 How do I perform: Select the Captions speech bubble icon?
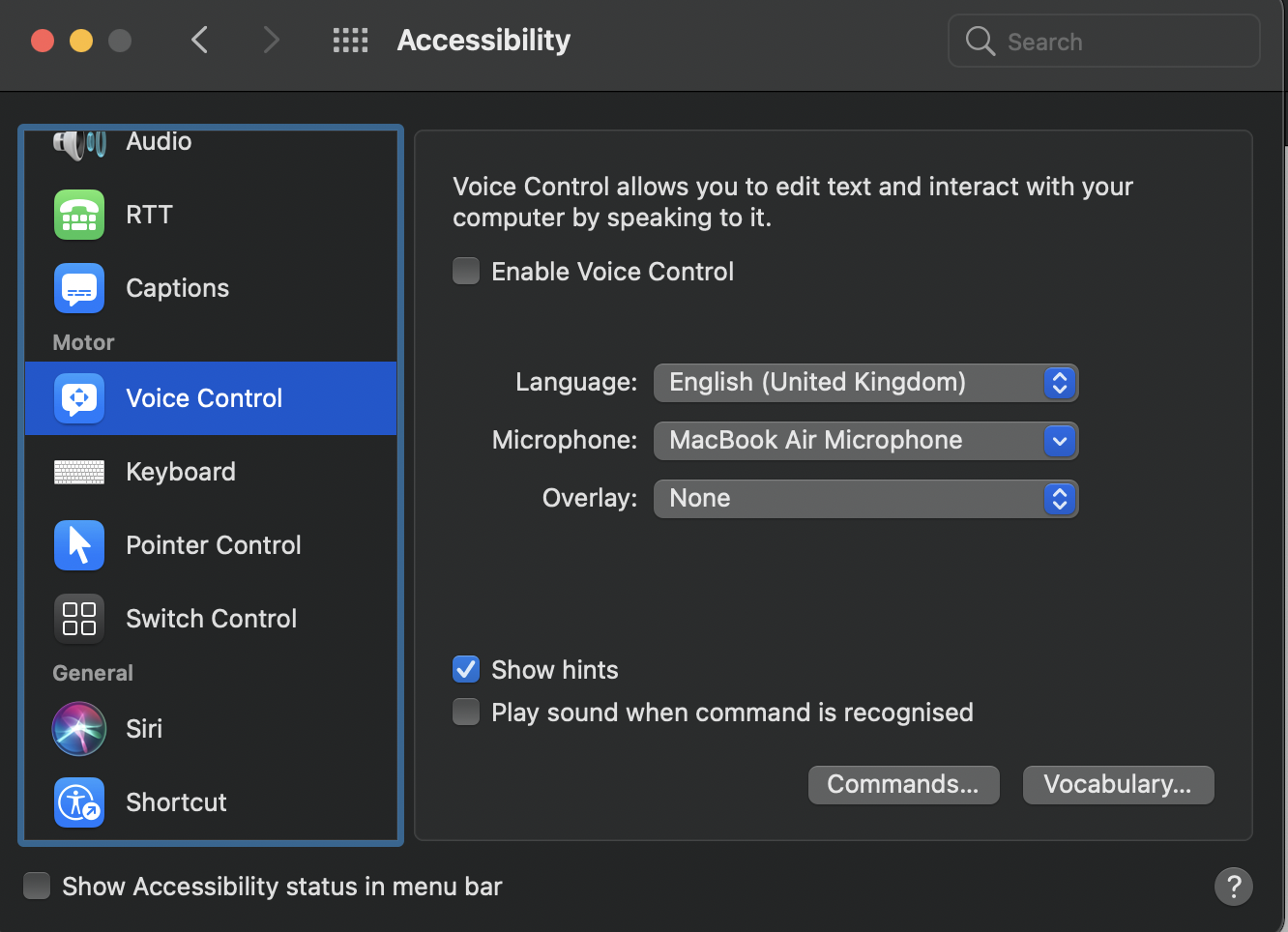tap(79, 288)
